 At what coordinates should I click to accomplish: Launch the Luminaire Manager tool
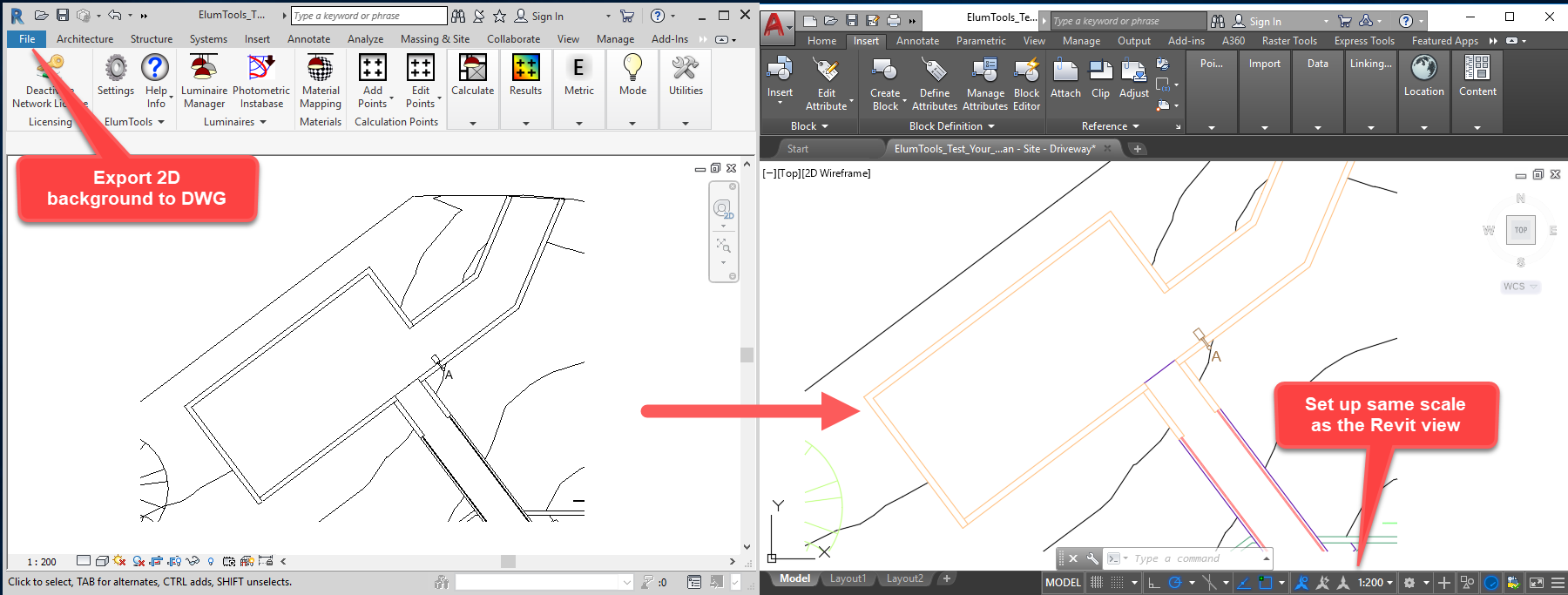point(204,81)
